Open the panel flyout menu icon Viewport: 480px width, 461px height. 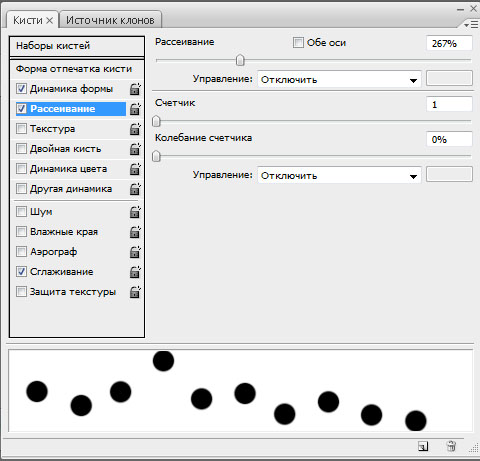pos(471,25)
